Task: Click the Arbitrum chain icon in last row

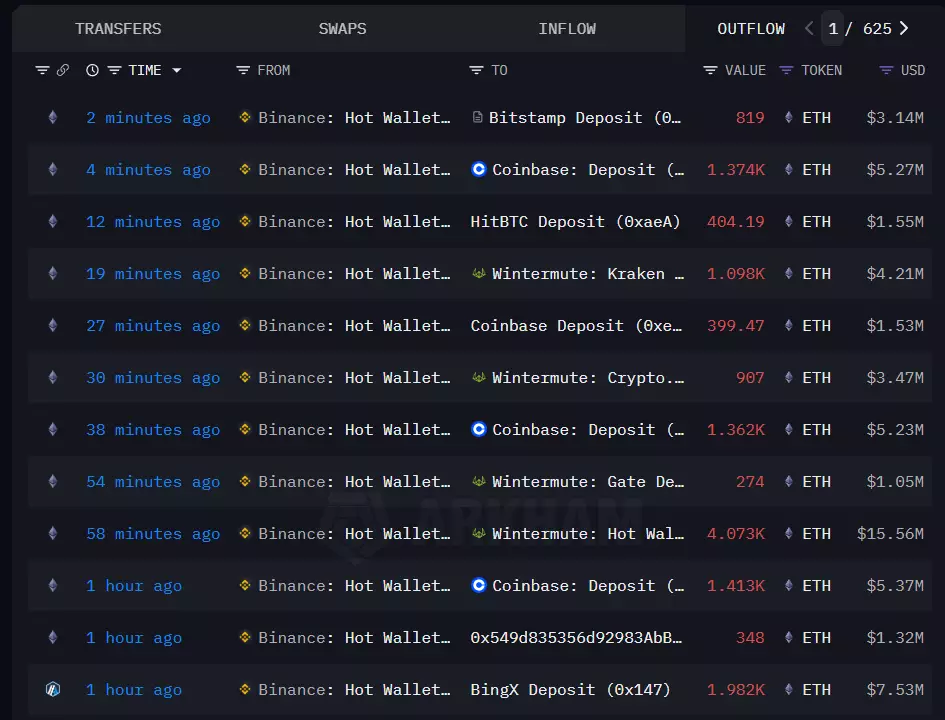Action: coord(53,689)
